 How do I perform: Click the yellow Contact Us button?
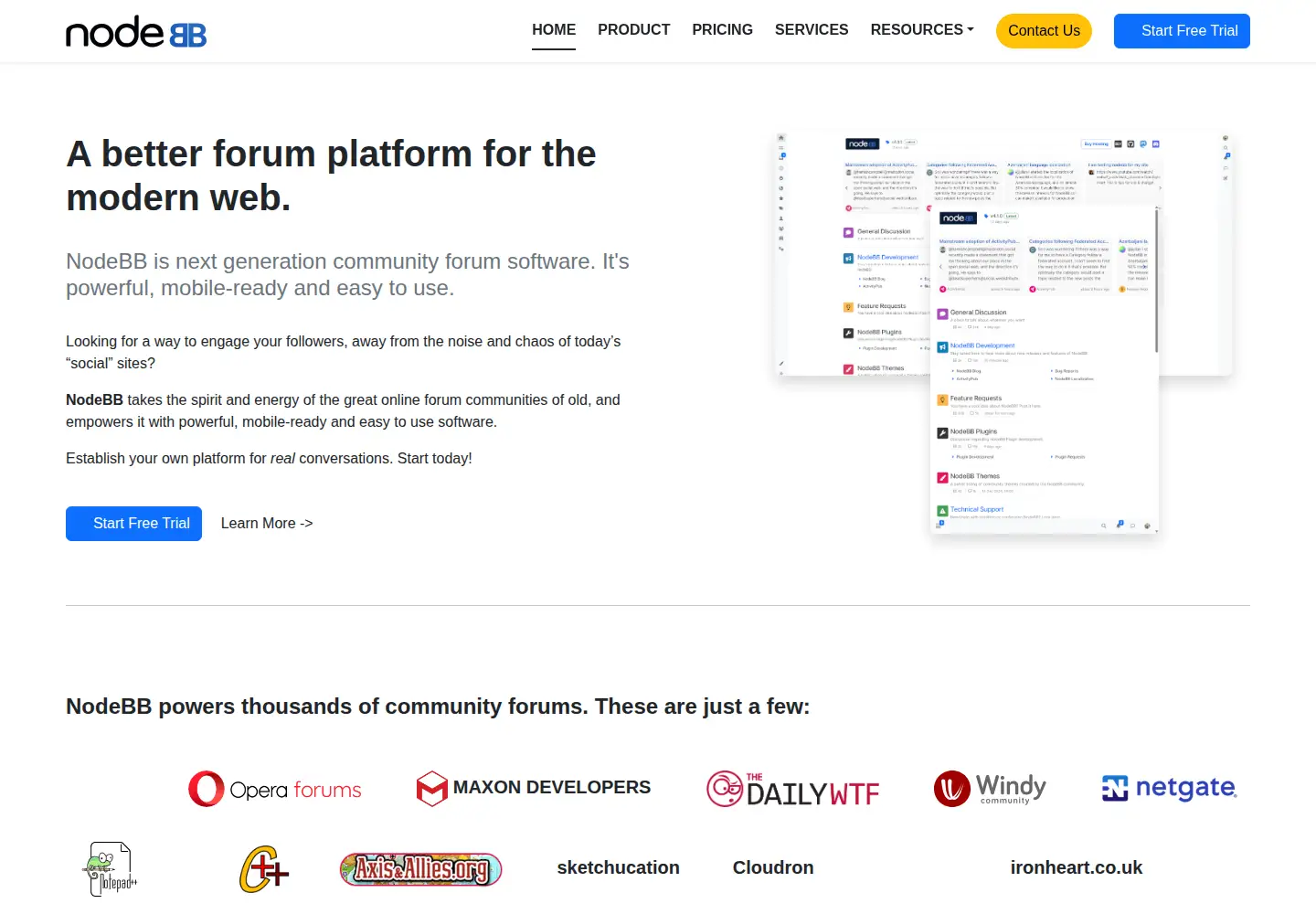click(1044, 31)
